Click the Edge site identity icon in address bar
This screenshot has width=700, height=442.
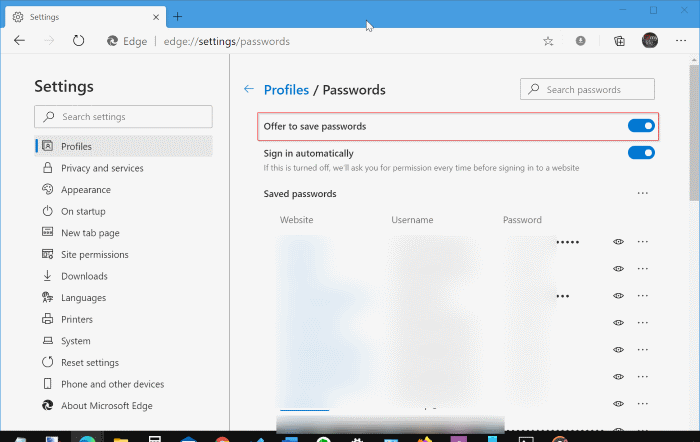click(x=112, y=41)
